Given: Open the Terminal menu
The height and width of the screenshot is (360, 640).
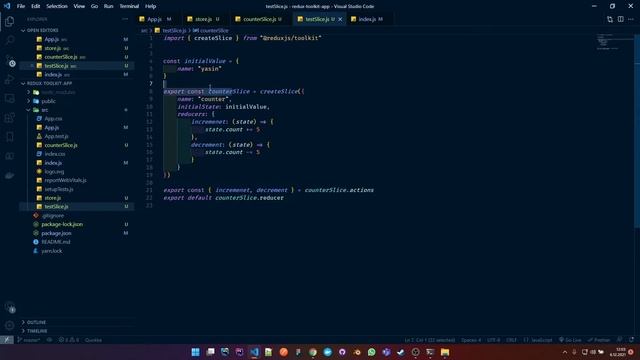Looking at the screenshot, I should click(x=129, y=6).
